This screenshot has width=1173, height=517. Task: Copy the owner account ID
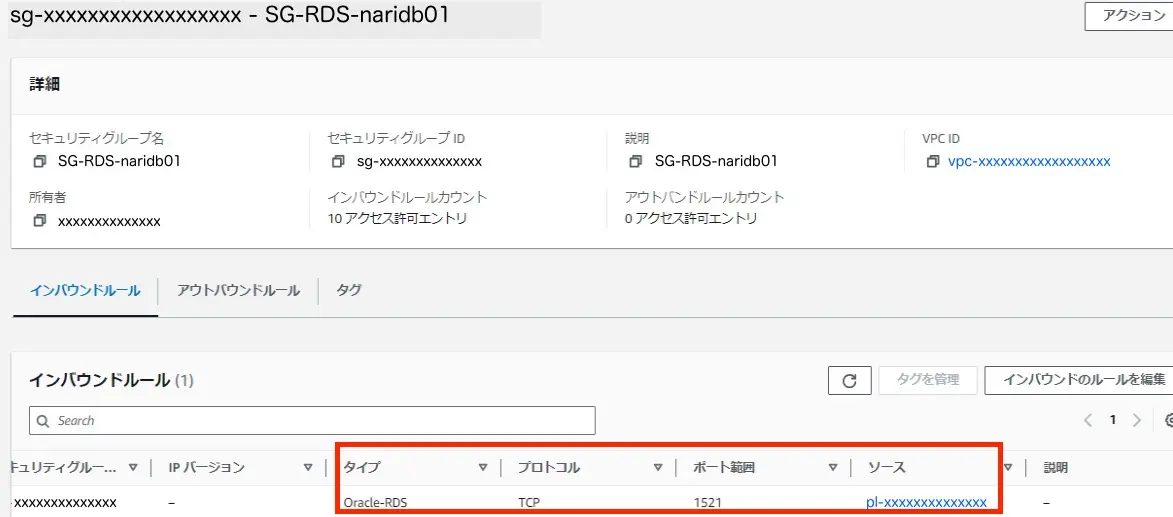click(39, 221)
